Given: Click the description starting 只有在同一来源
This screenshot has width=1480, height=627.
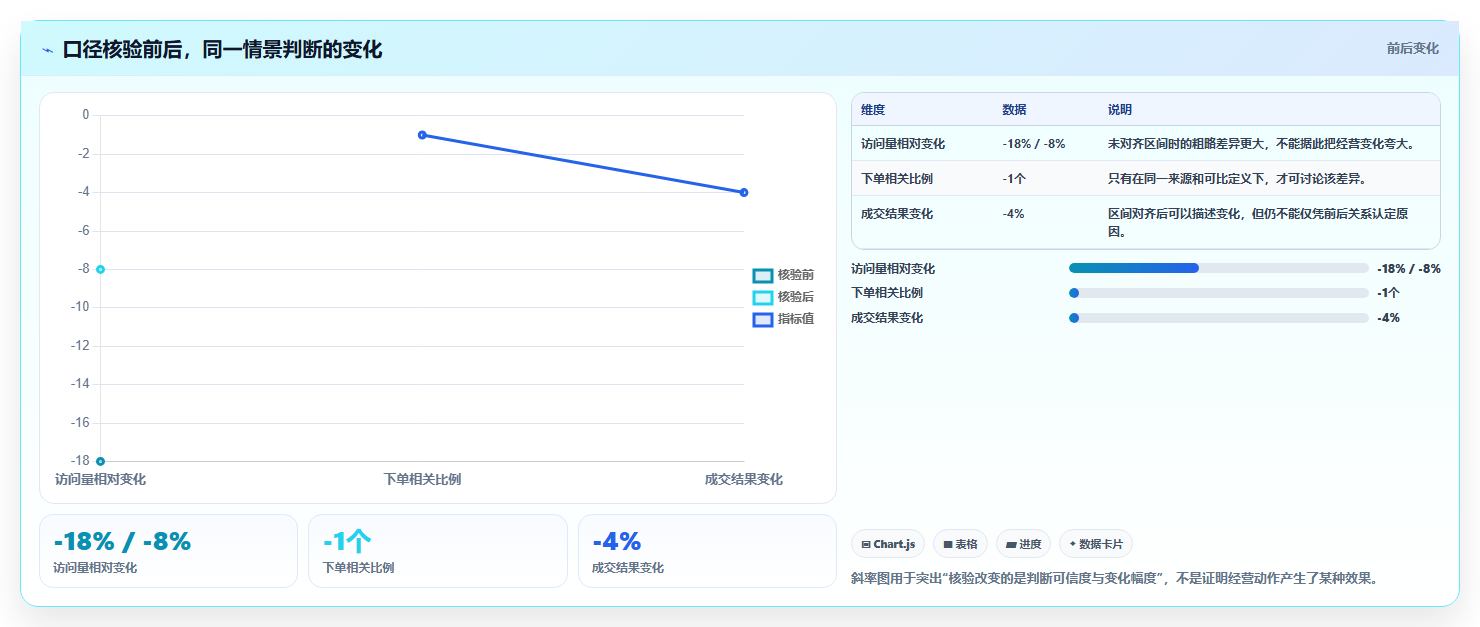Looking at the screenshot, I should point(1237,179).
